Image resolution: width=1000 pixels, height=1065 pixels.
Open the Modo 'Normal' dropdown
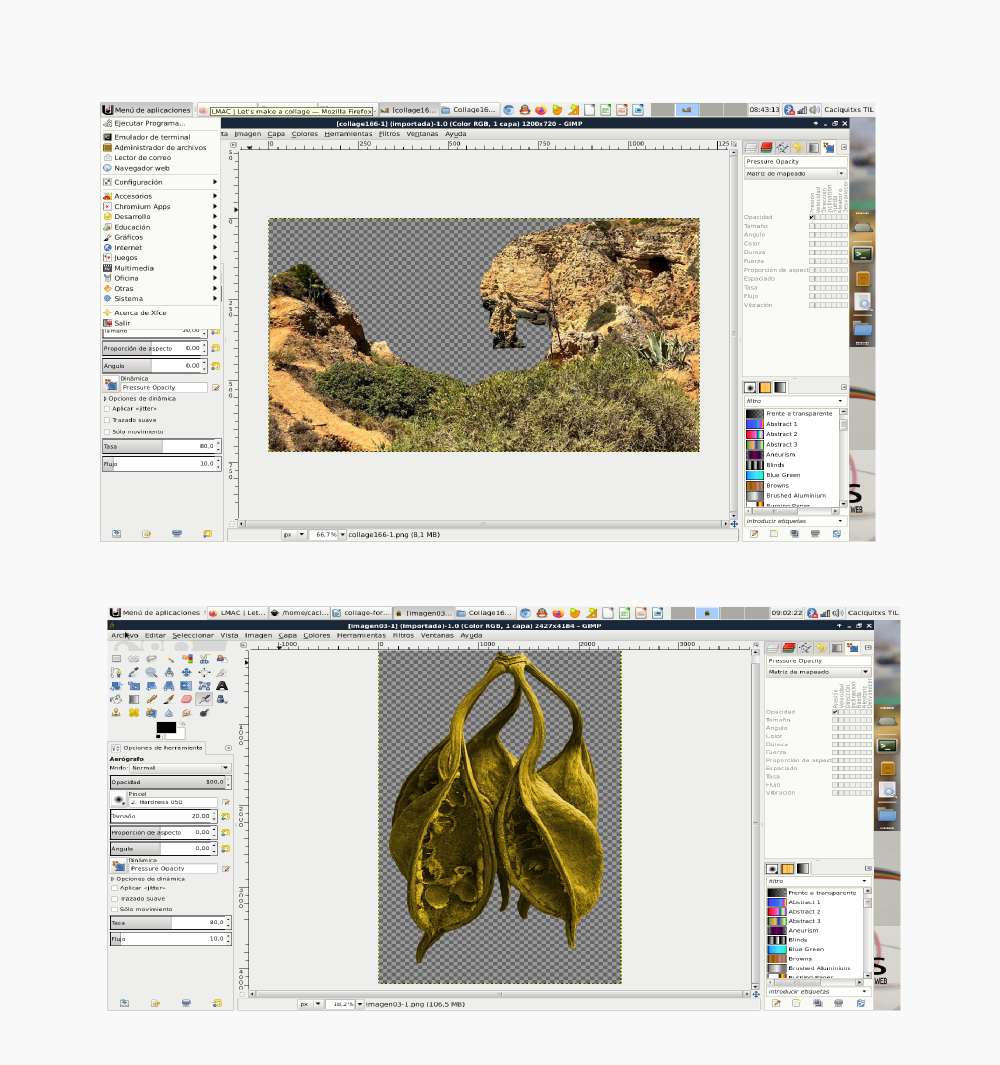point(180,768)
